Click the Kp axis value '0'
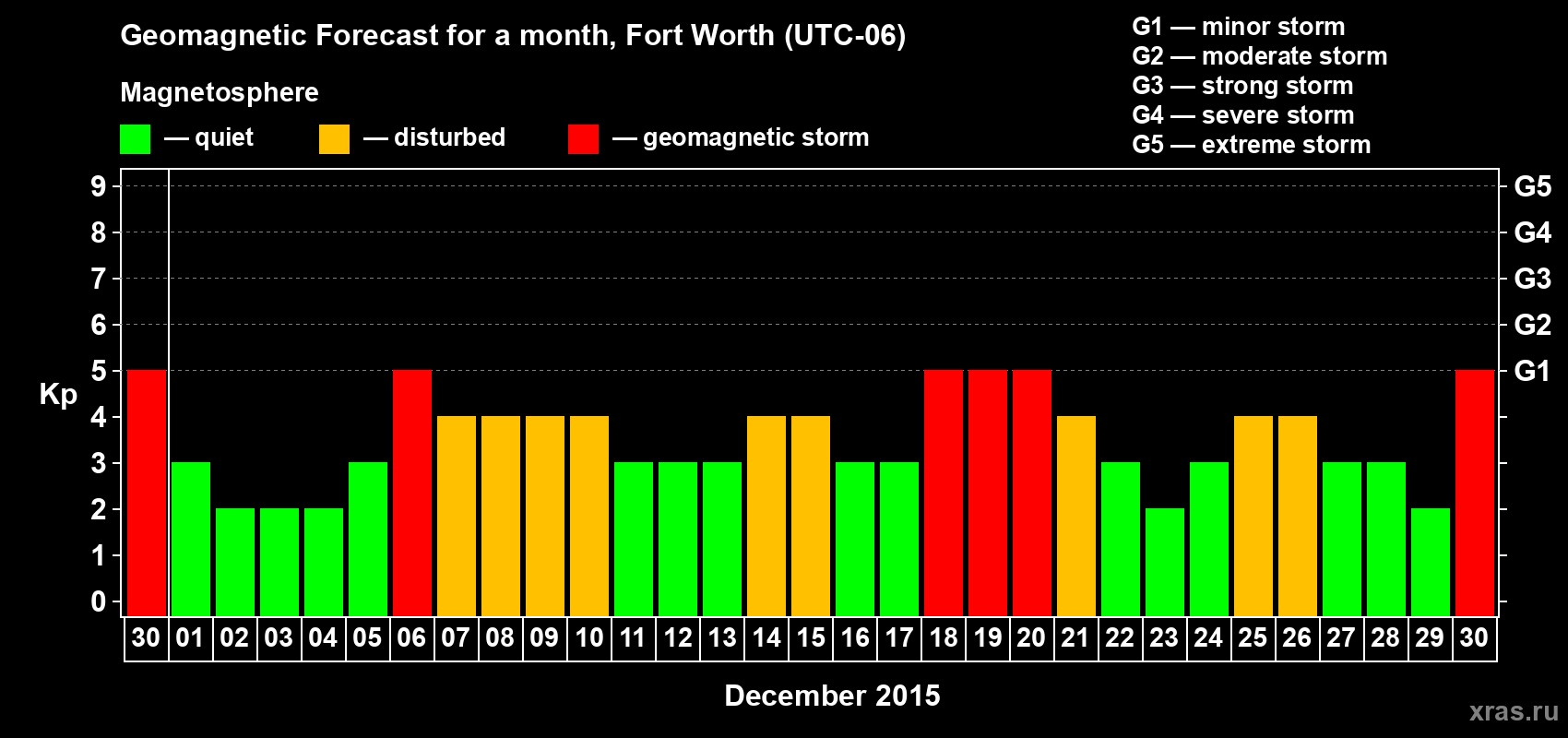 pos(99,601)
